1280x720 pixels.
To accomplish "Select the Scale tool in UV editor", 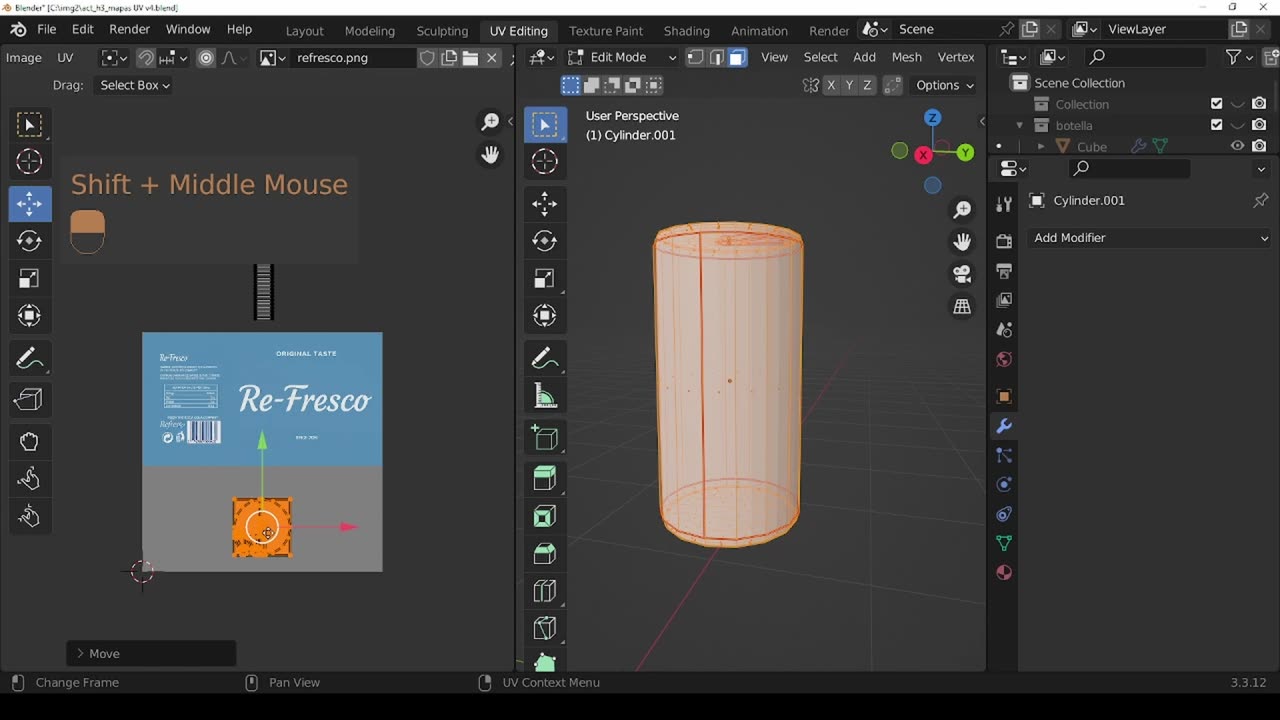I will click(x=29, y=279).
